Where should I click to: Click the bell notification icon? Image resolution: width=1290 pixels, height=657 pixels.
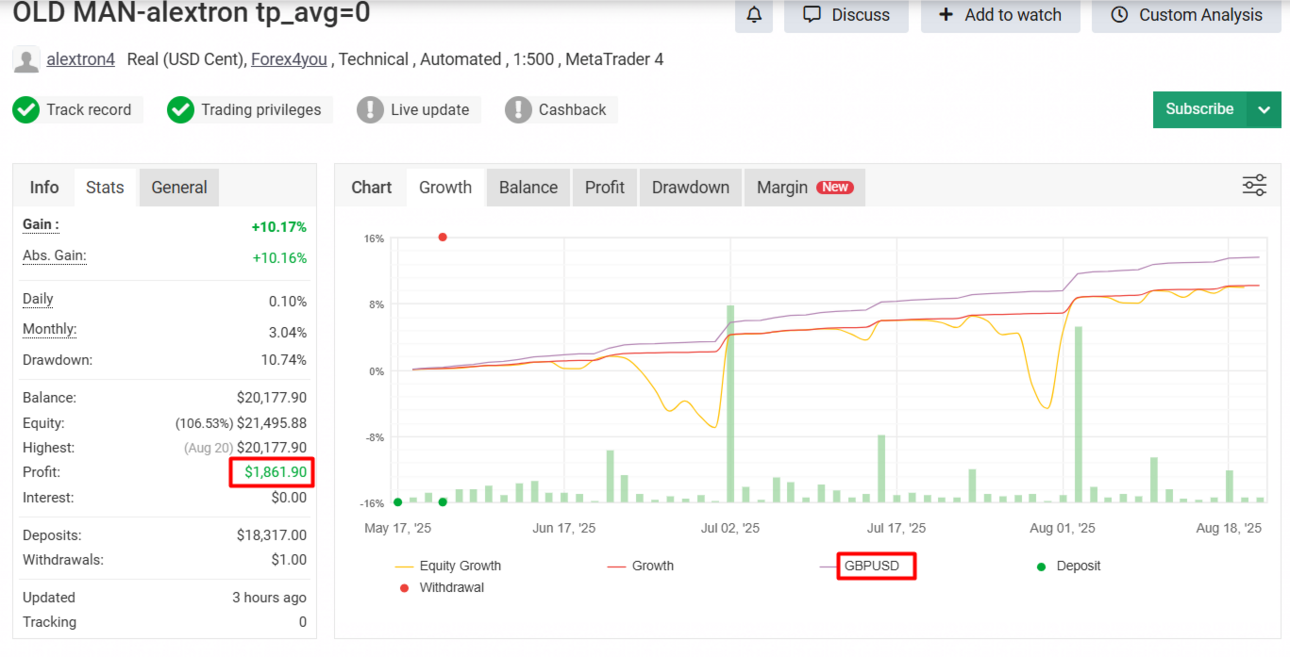coord(754,15)
